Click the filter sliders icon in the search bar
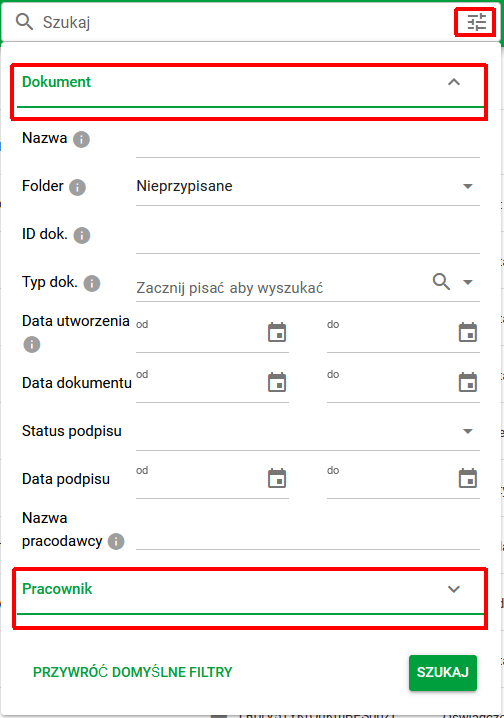The height and width of the screenshot is (718, 504). point(476,22)
